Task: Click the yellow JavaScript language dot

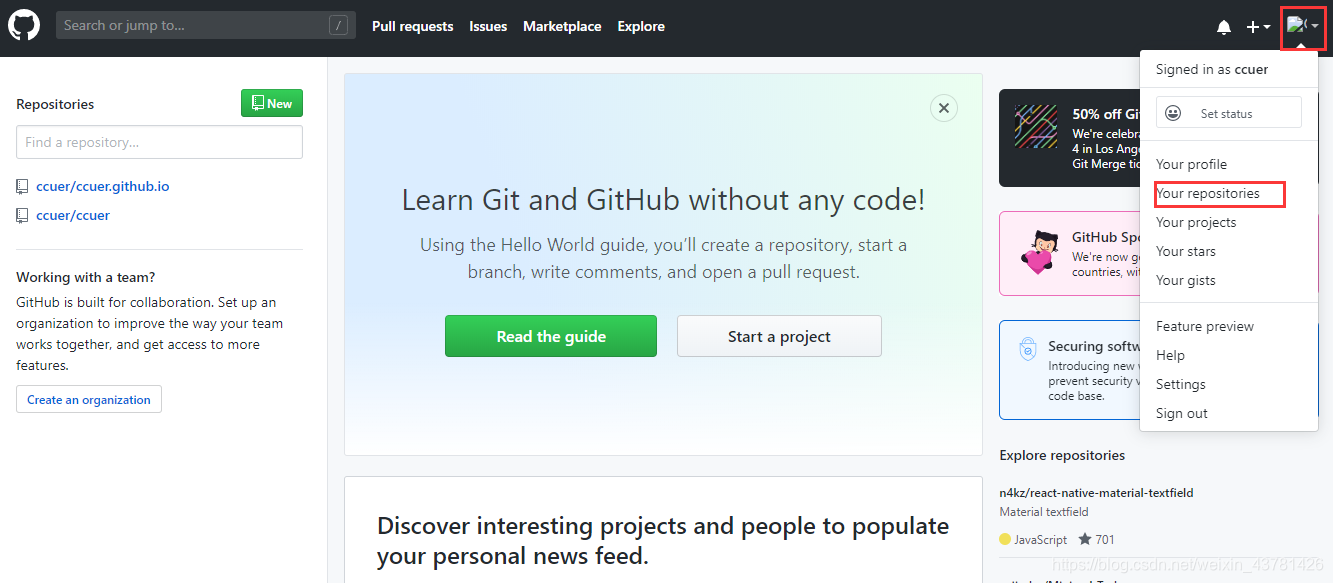Action: point(1004,539)
